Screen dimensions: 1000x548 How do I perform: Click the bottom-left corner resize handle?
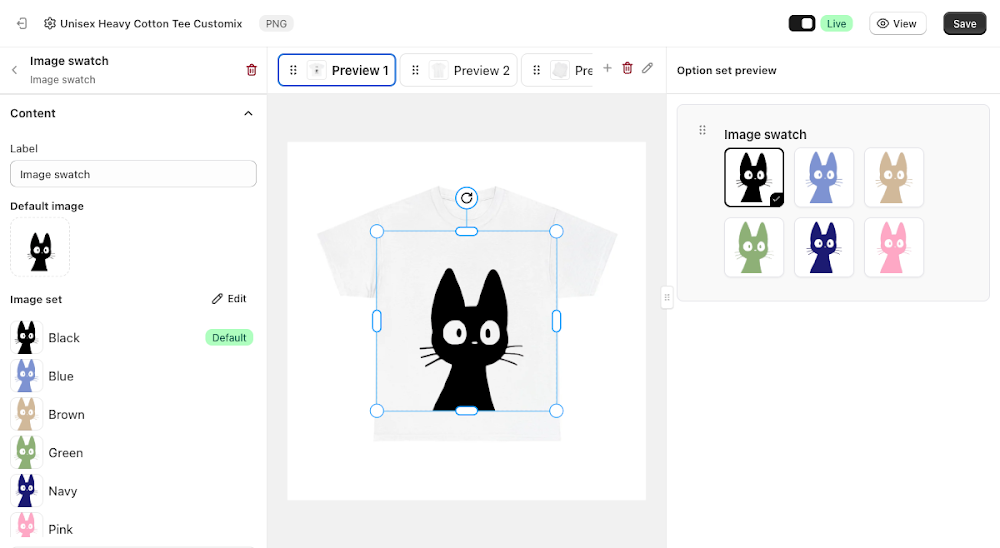pos(377,411)
